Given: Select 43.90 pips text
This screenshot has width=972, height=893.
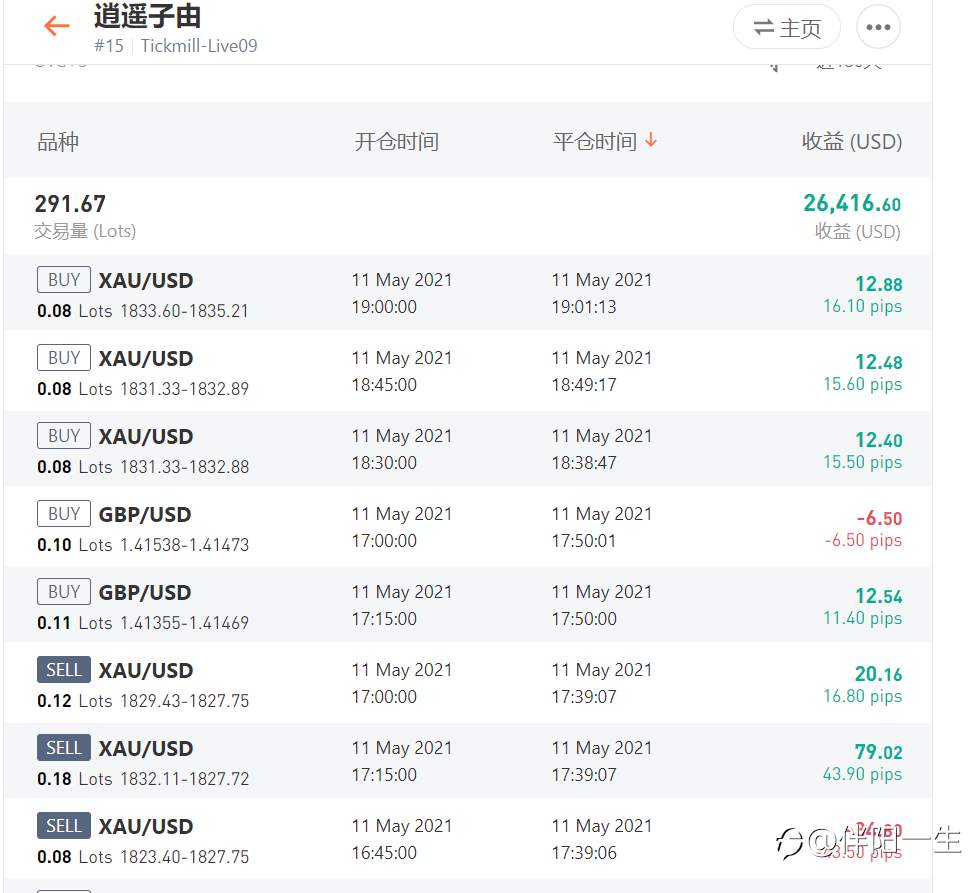Looking at the screenshot, I should click(x=863, y=775).
